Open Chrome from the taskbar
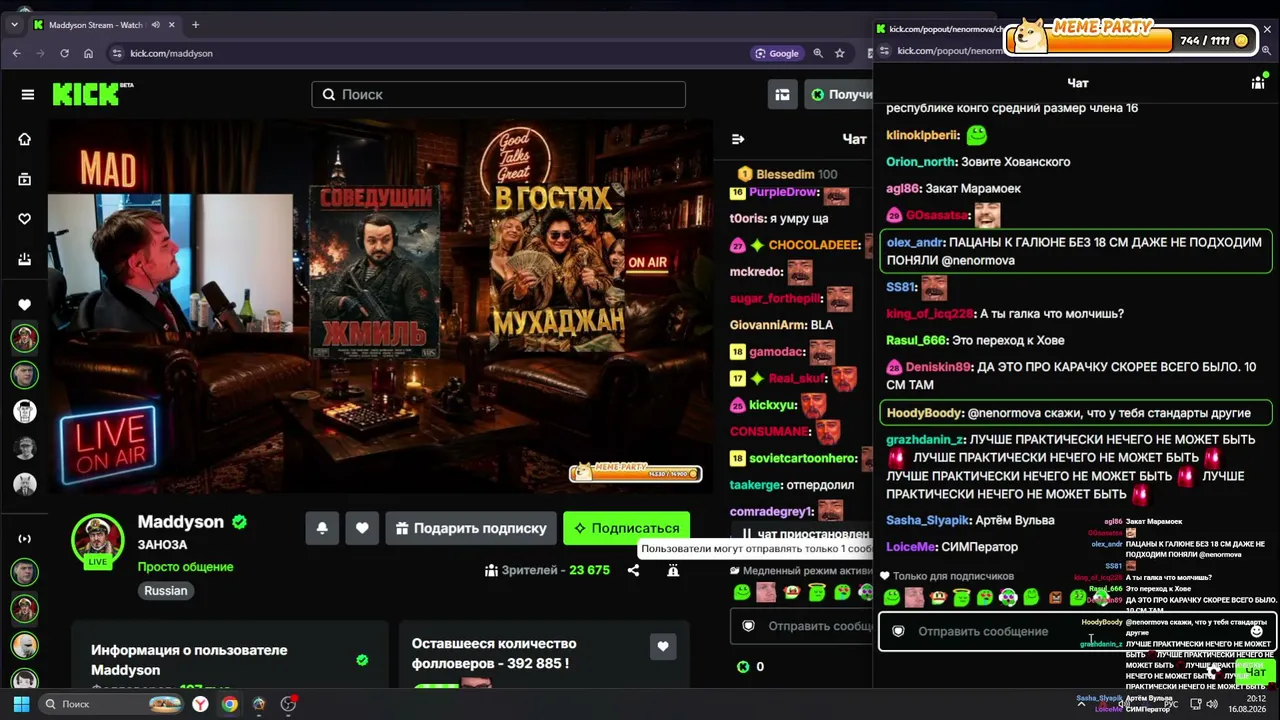Viewport: 1280px width, 720px height. point(230,704)
